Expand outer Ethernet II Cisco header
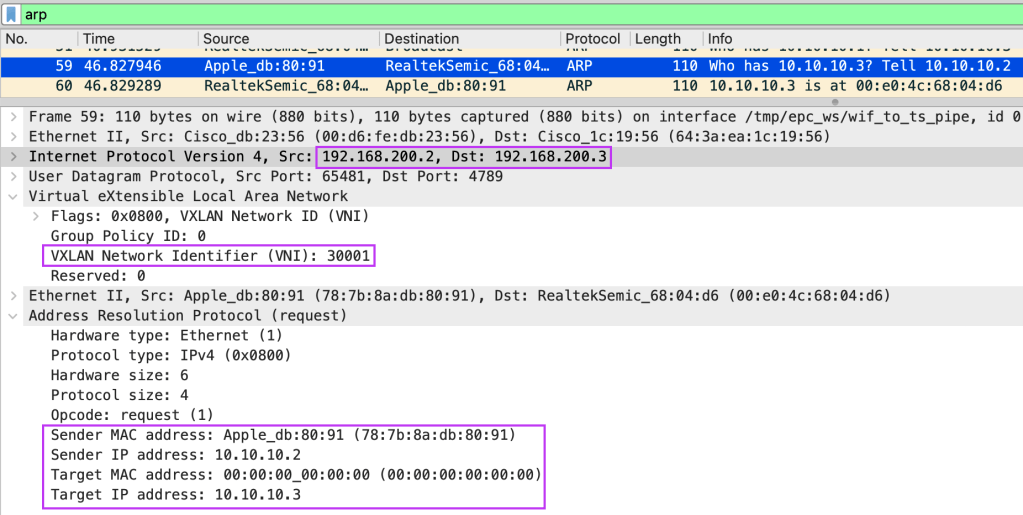The width and height of the screenshot is (1023, 515). tap(13, 136)
